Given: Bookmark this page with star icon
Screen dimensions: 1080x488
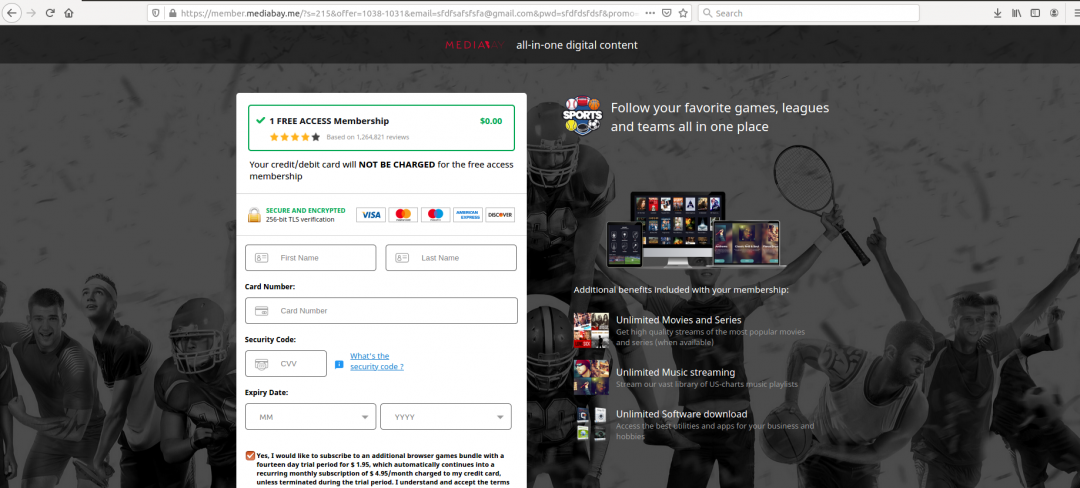Looking at the screenshot, I should tap(683, 13).
